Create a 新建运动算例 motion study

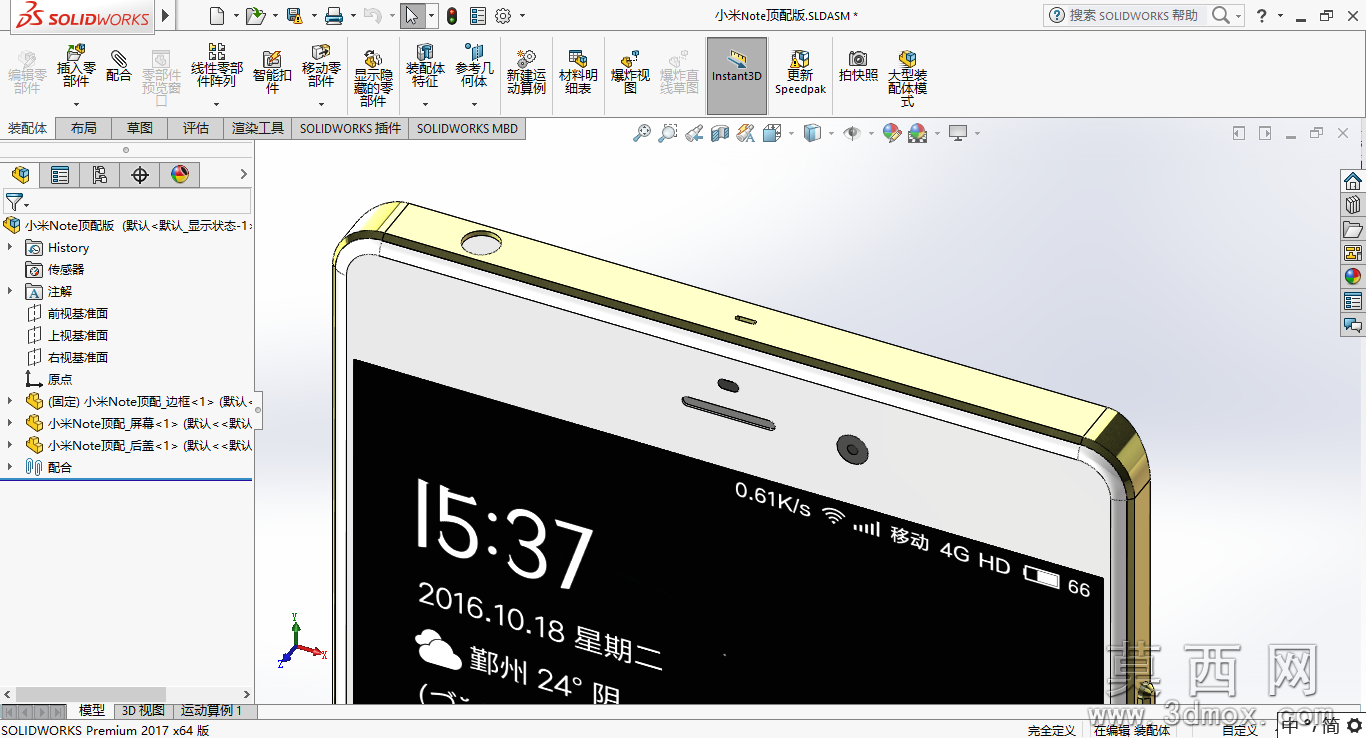point(526,72)
